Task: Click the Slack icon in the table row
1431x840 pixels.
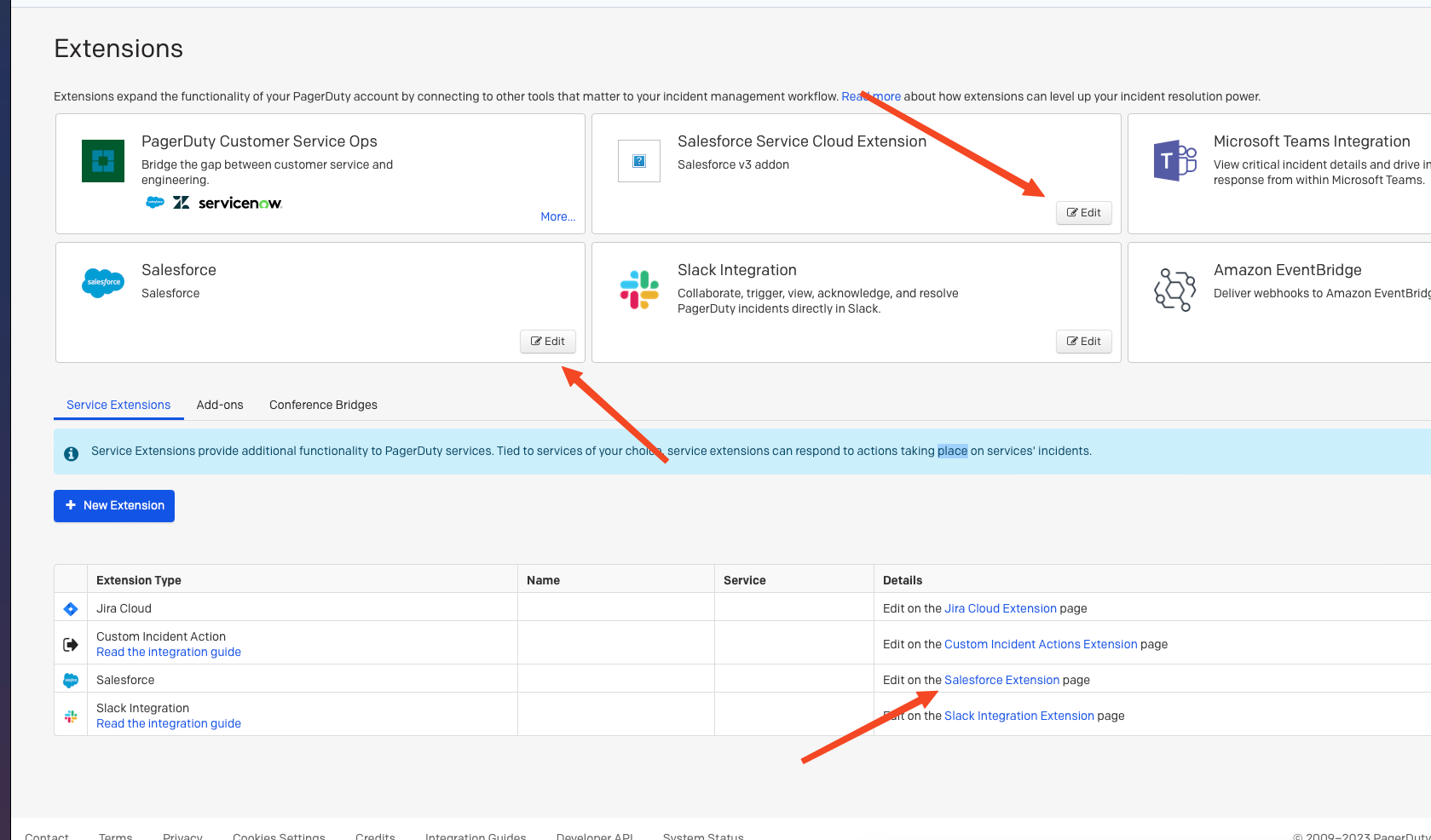Action: 71,716
